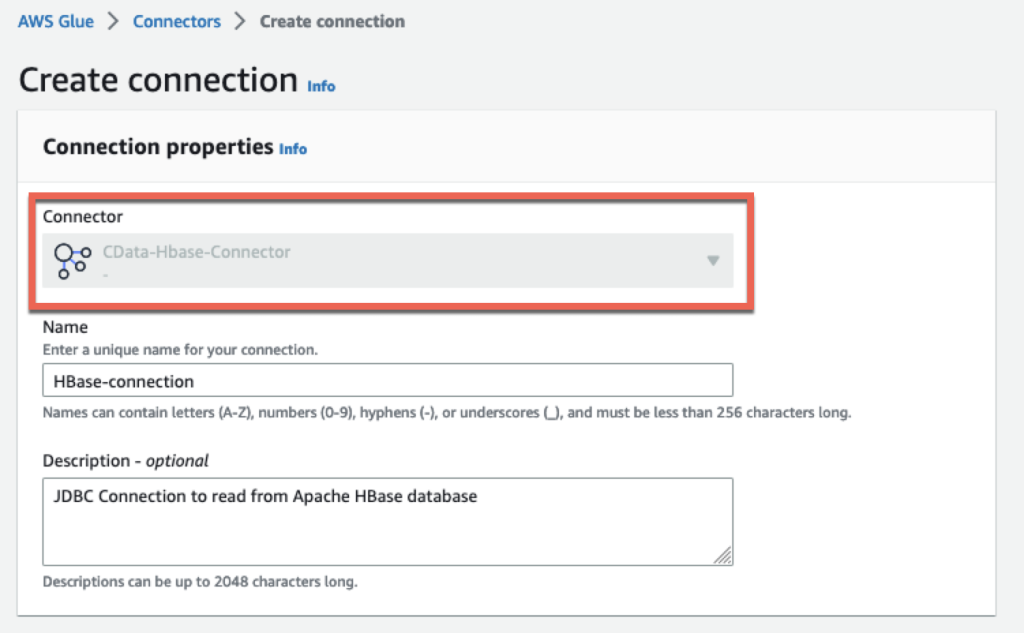Open Info link beside Create connection title
Image resolution: width=1024 pixels, height=633 pixels.
(321, 86)
